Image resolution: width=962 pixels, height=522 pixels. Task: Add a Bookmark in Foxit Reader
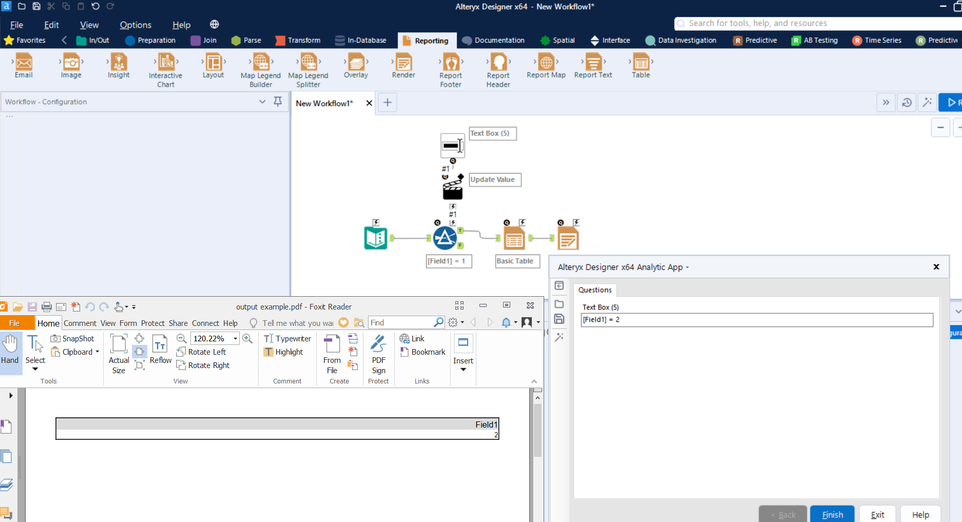(422, 352)
